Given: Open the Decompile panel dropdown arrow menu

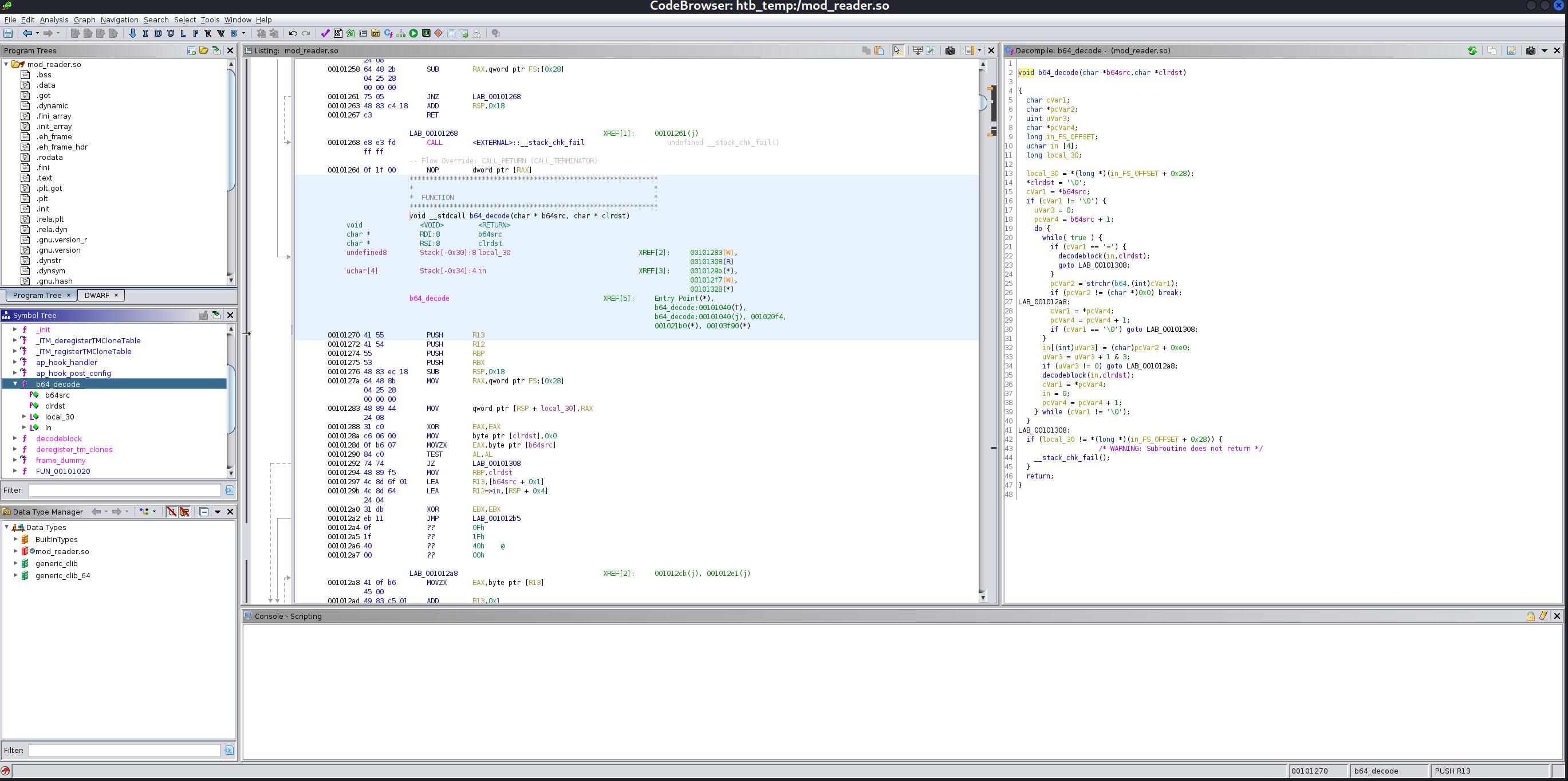Looking at the screenshot, I should pyautogui.click(x=1545, y=50).
